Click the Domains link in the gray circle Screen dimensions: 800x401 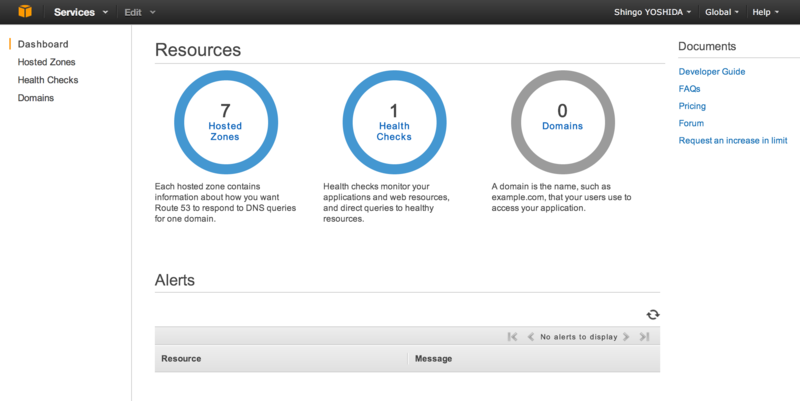click(x=562, y=126)
